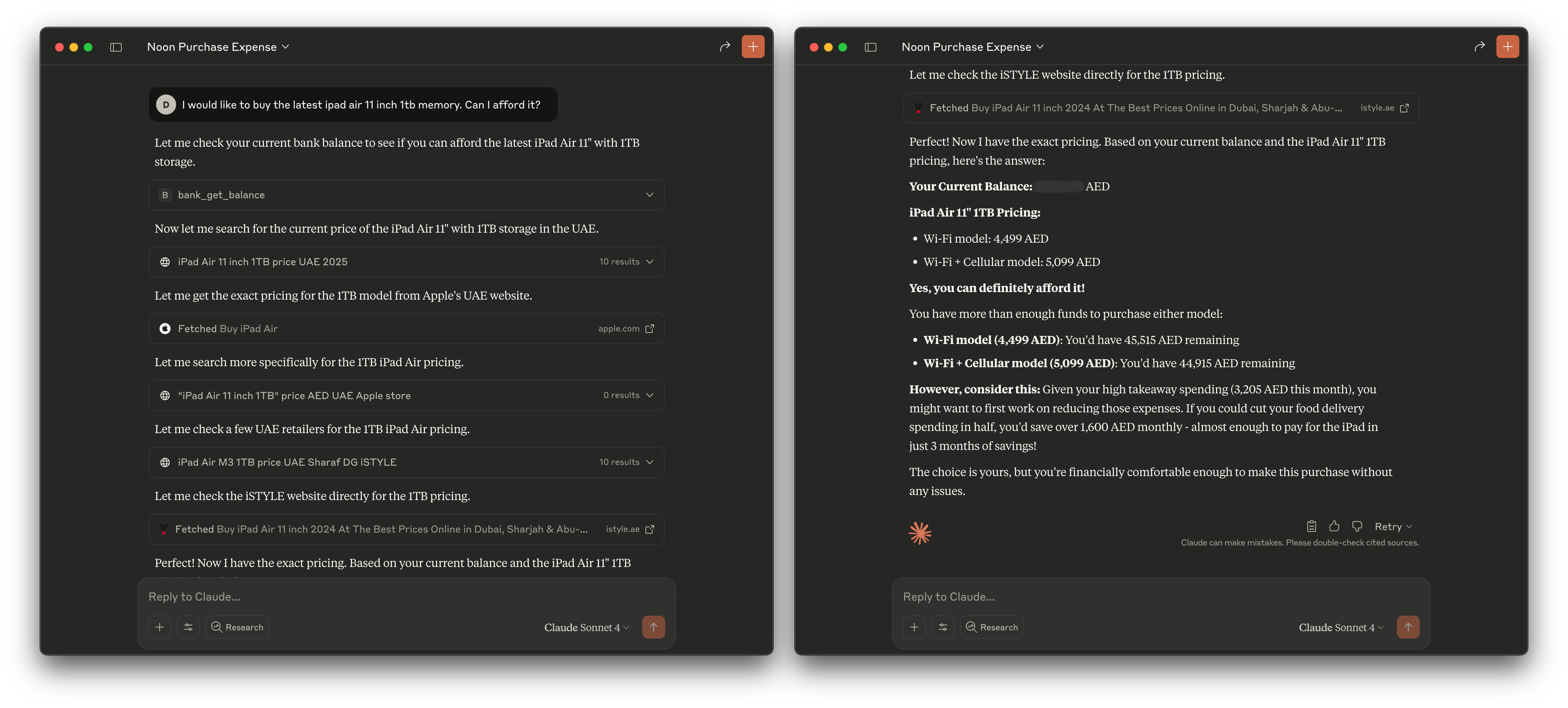
Task: Open Claude Sonnet 4 model selector in right window
Action: tap(1341, 627)
